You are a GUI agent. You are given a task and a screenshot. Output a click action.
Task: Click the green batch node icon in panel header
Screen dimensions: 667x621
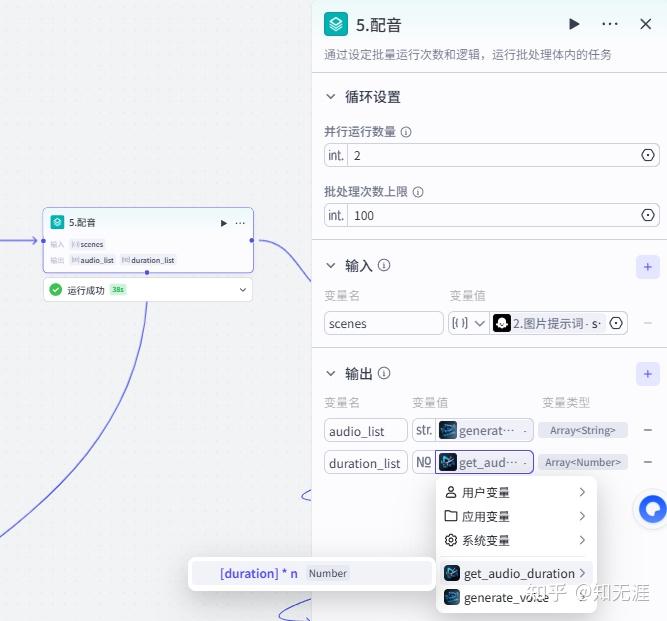tap(336, 24)
